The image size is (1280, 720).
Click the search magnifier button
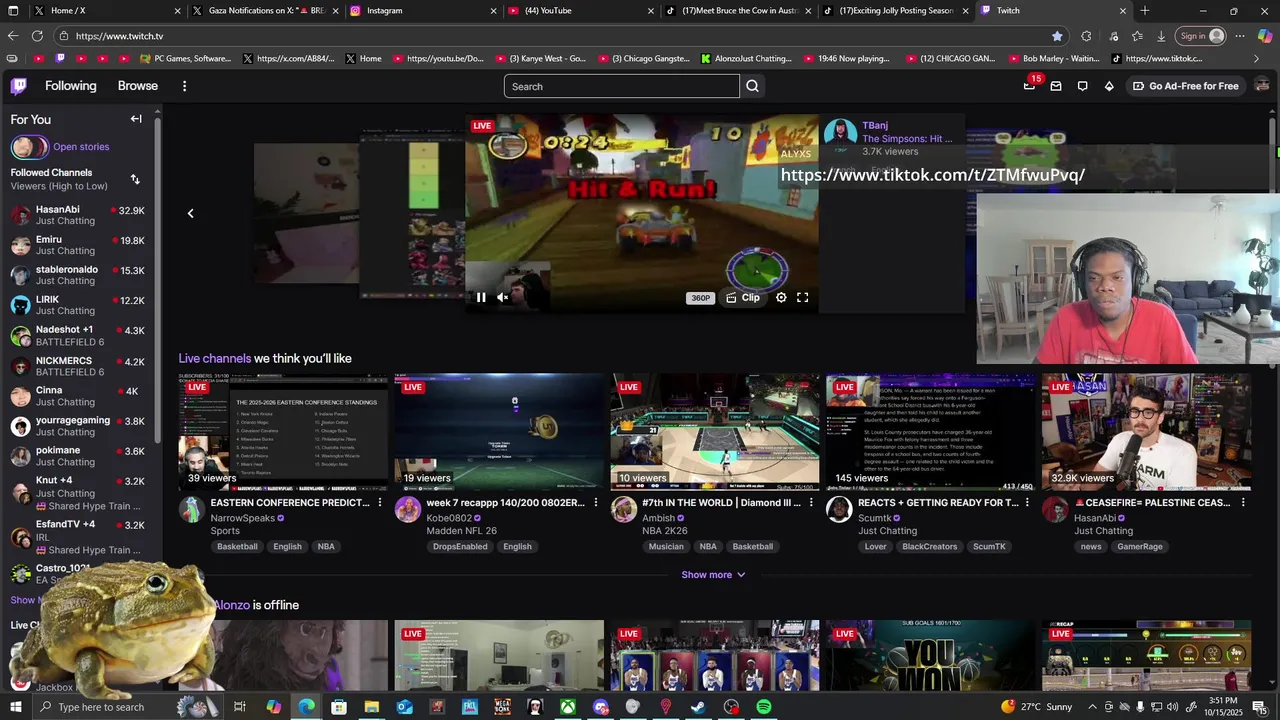pyautogui.click(x=752, y=86)
